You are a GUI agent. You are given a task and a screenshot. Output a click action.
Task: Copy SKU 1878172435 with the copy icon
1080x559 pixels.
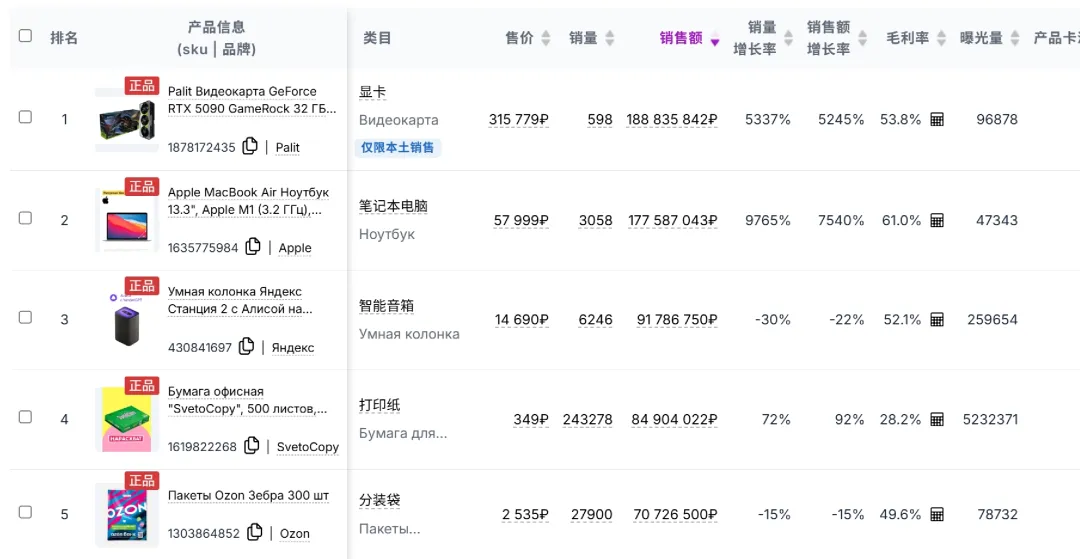click(x=250, y=146)
